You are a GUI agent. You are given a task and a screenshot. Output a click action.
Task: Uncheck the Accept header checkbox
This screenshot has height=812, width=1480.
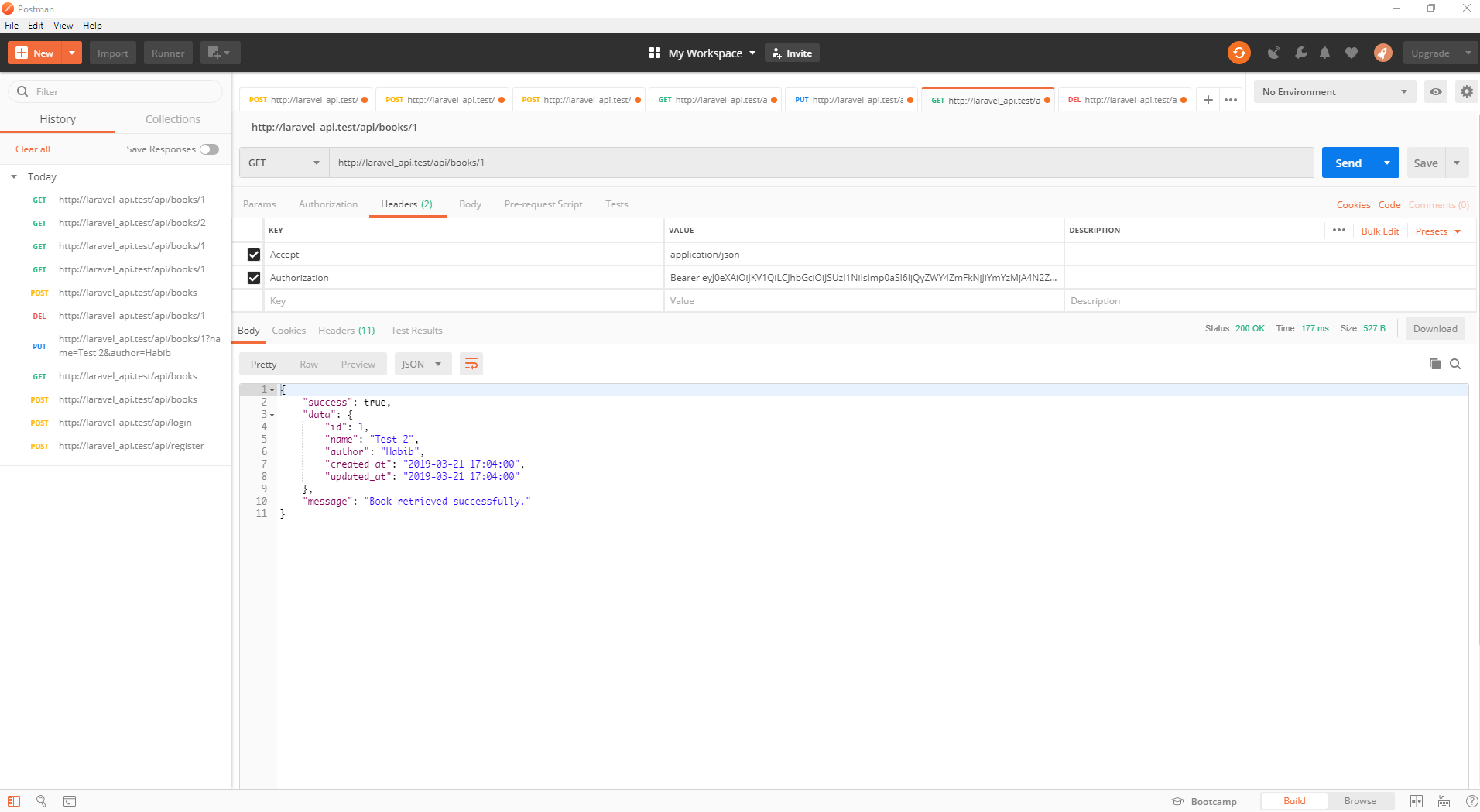pos(253,254)
